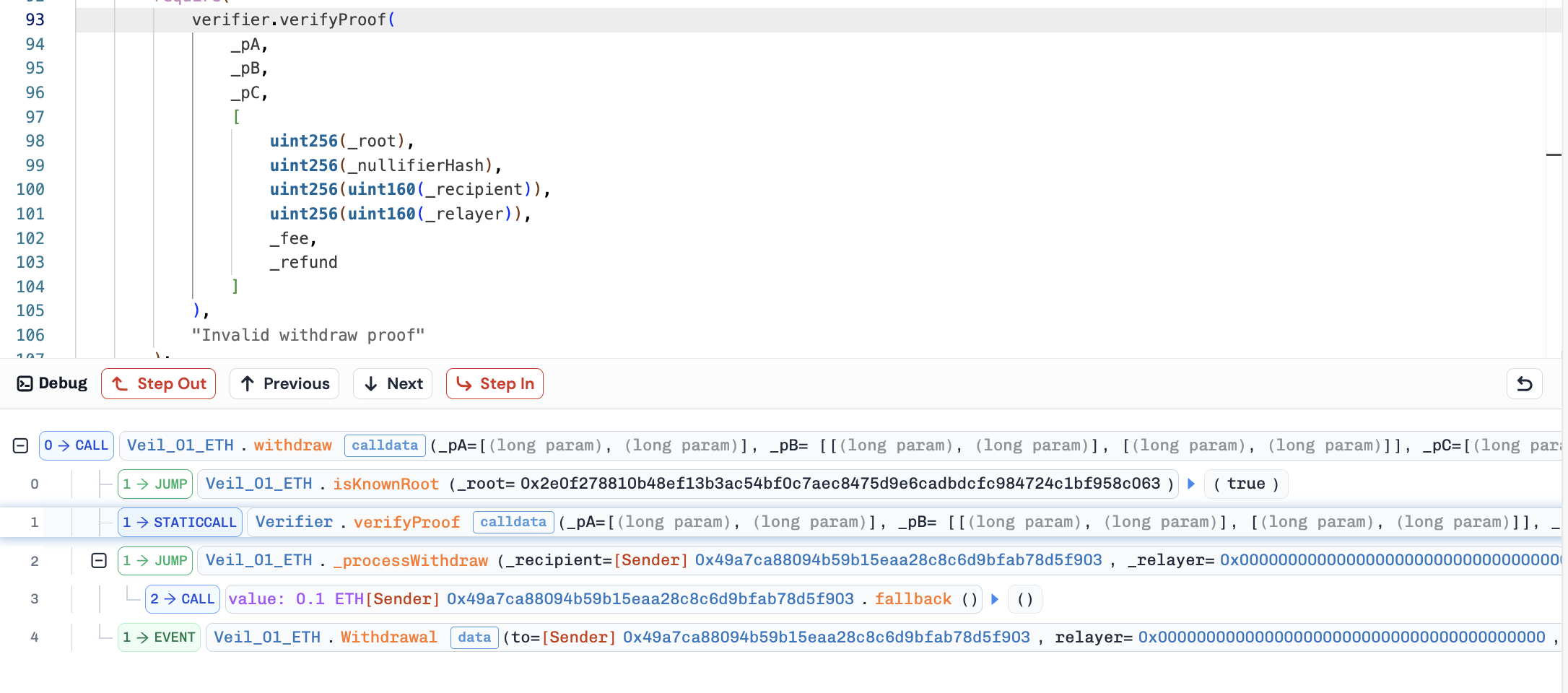This screenshot has width=1568, height=693.
Task: Toggle calldata badge on withdraw call
Action: (384, 445)
